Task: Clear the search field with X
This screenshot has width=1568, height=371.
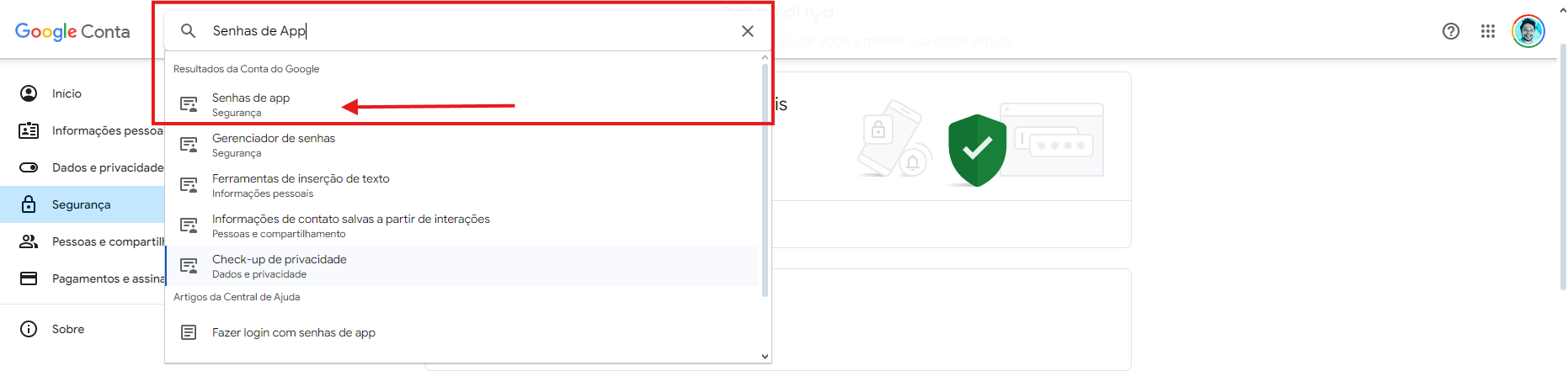Action: (747, 31)
